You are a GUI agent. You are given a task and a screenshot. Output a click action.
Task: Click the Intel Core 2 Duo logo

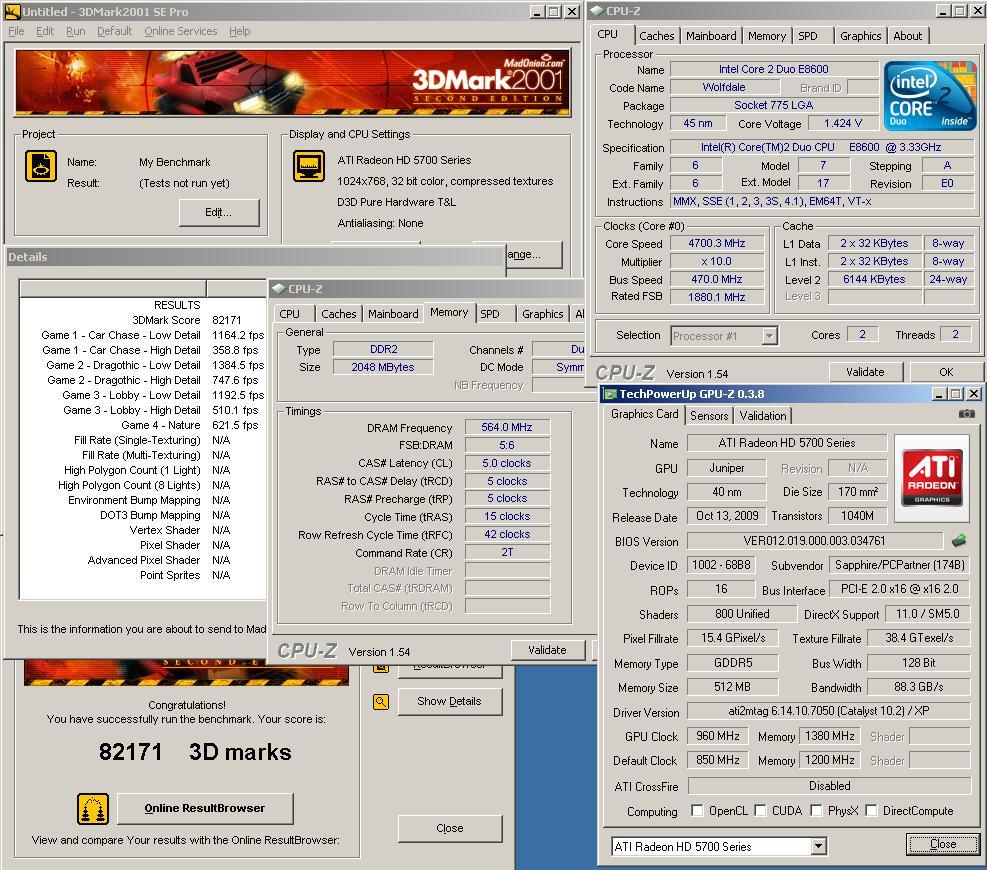point(929,95)
